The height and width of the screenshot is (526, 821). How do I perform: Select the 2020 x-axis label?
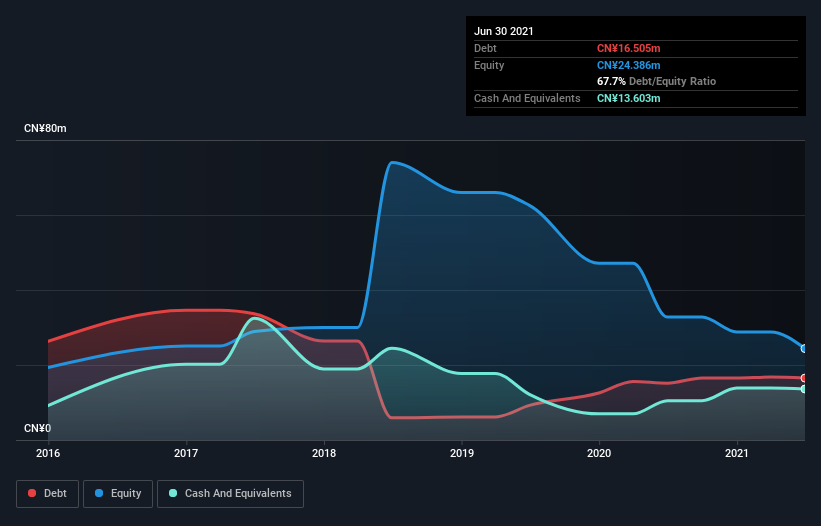(x=599, y=453)
